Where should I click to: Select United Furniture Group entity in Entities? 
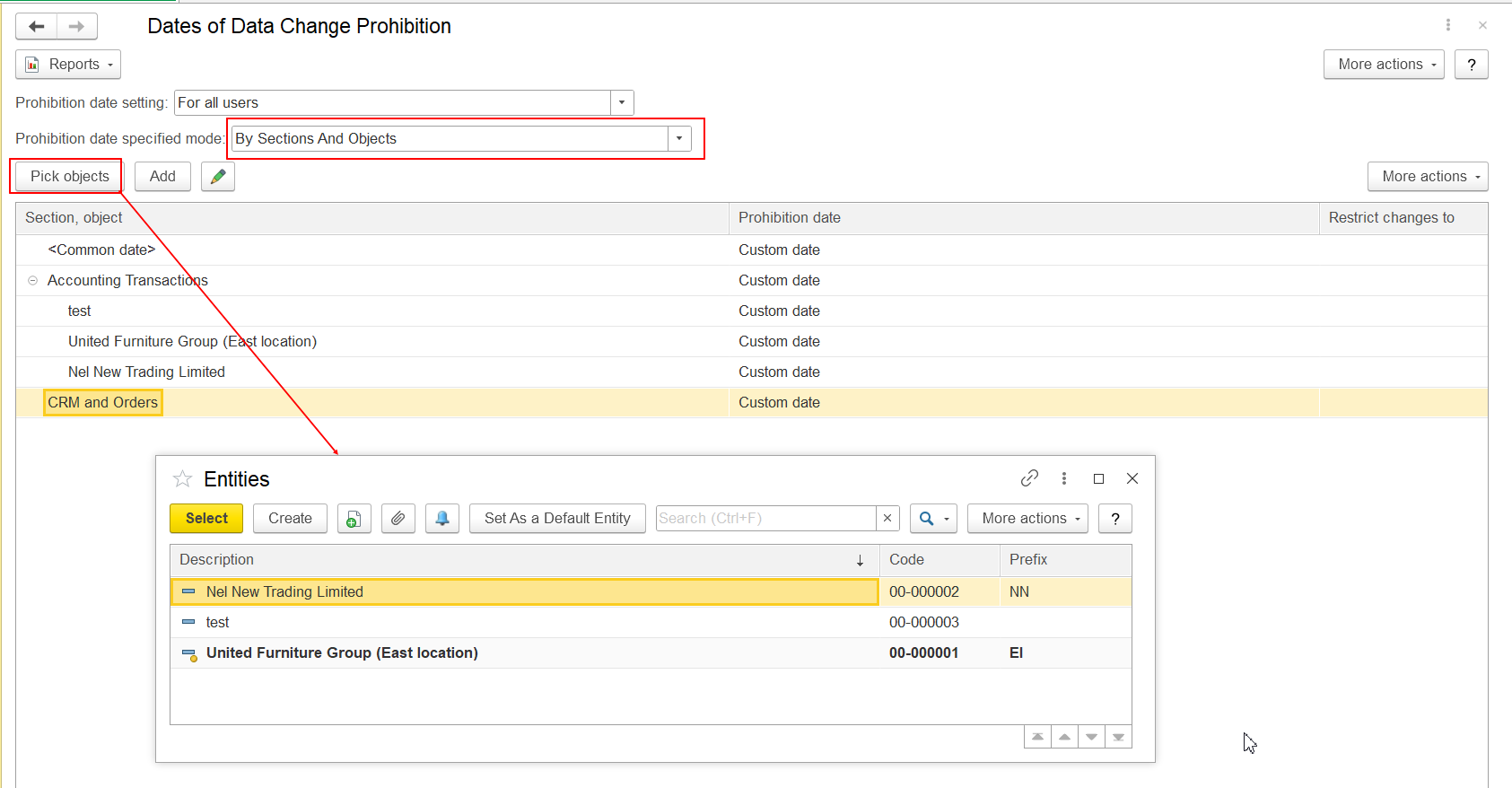click(651, 653)
